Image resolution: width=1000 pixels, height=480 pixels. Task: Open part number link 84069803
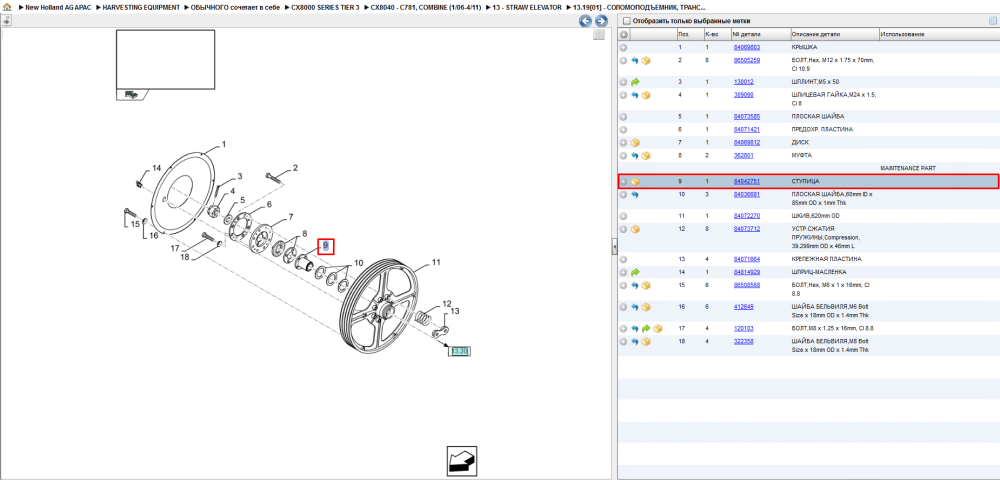pyautogui.click(x=746, y=48)
